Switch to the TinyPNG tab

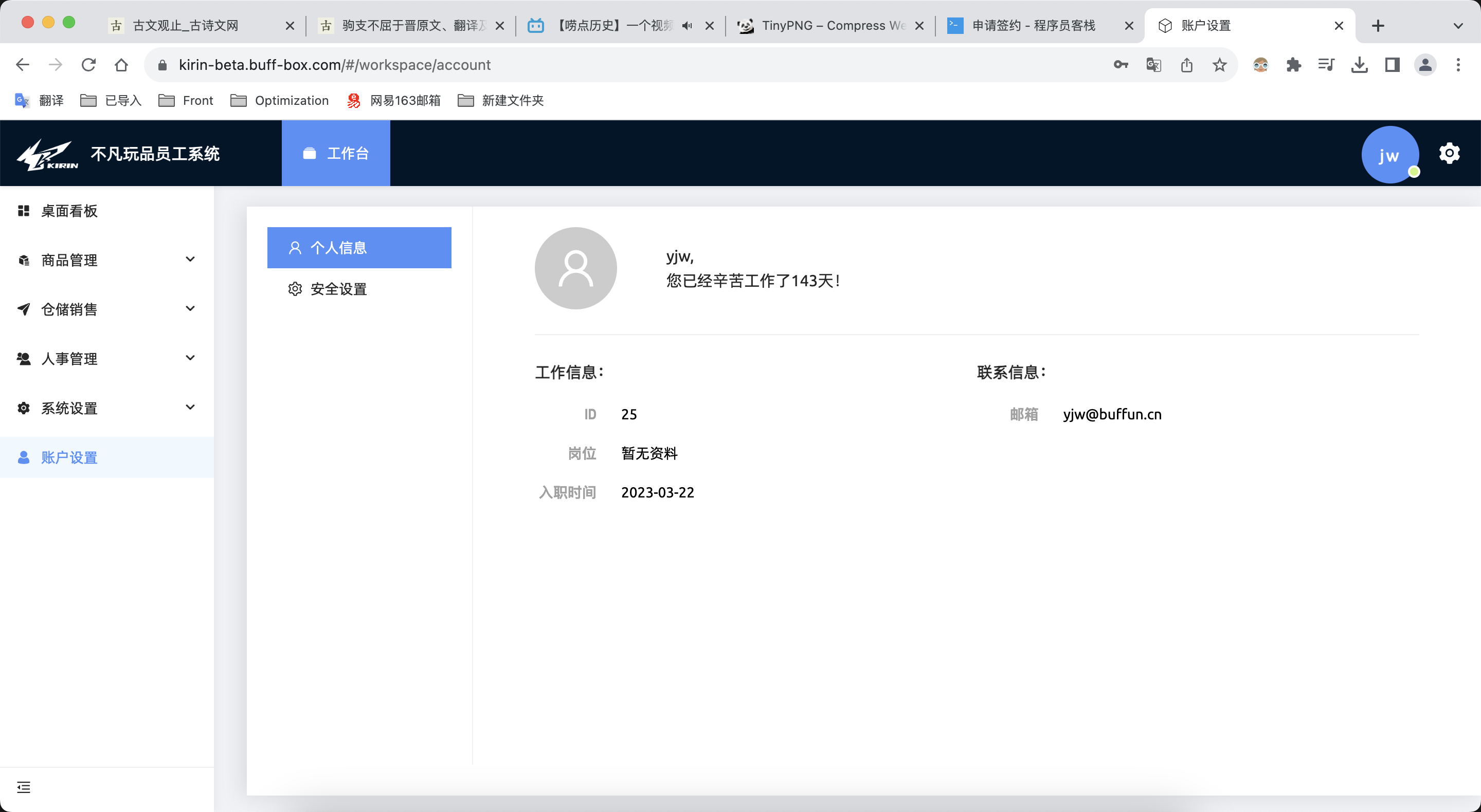pyautogui.click(x=830, y=26)
